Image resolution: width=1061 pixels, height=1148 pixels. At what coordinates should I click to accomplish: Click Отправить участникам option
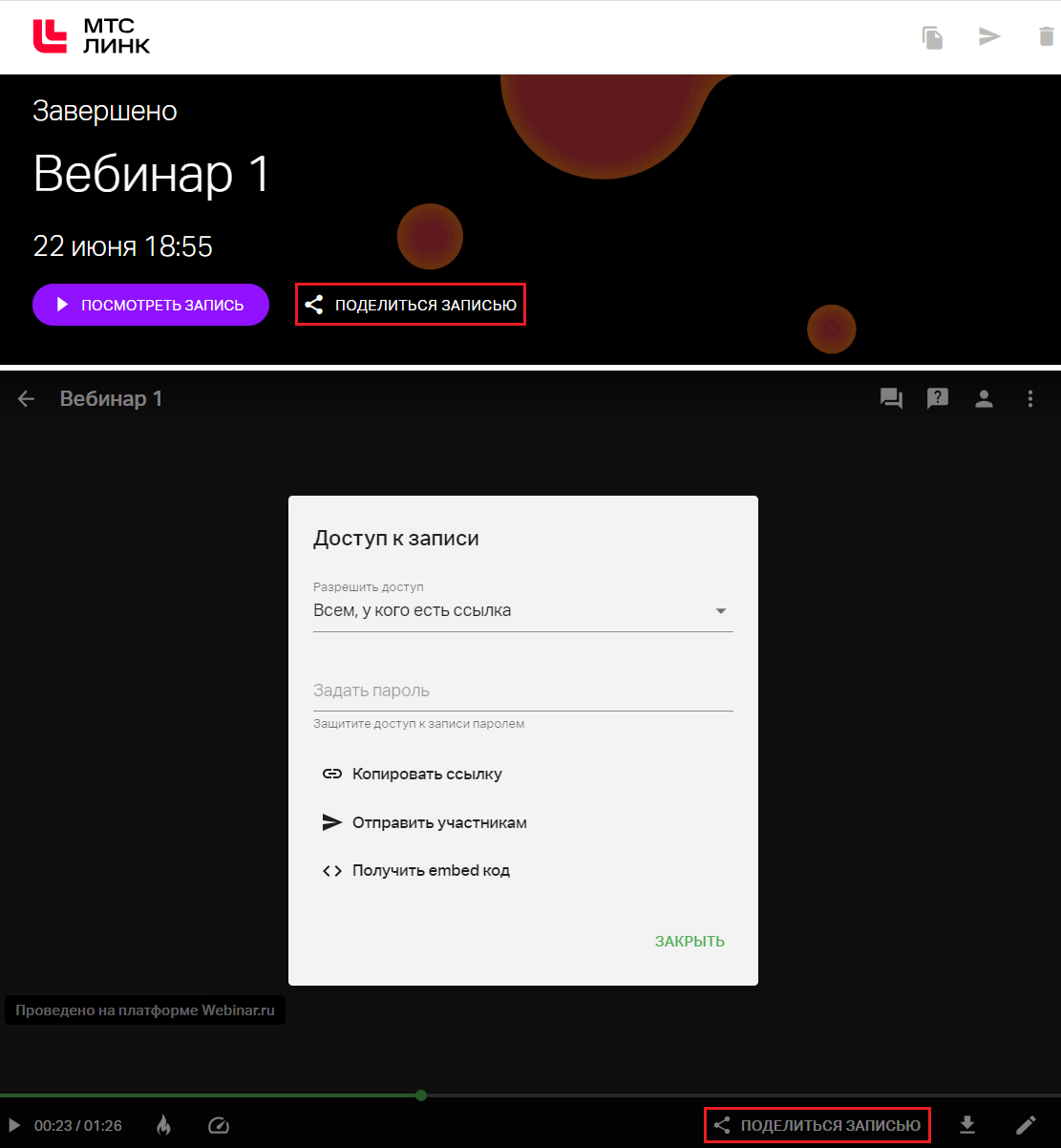(x=425, y=822)
